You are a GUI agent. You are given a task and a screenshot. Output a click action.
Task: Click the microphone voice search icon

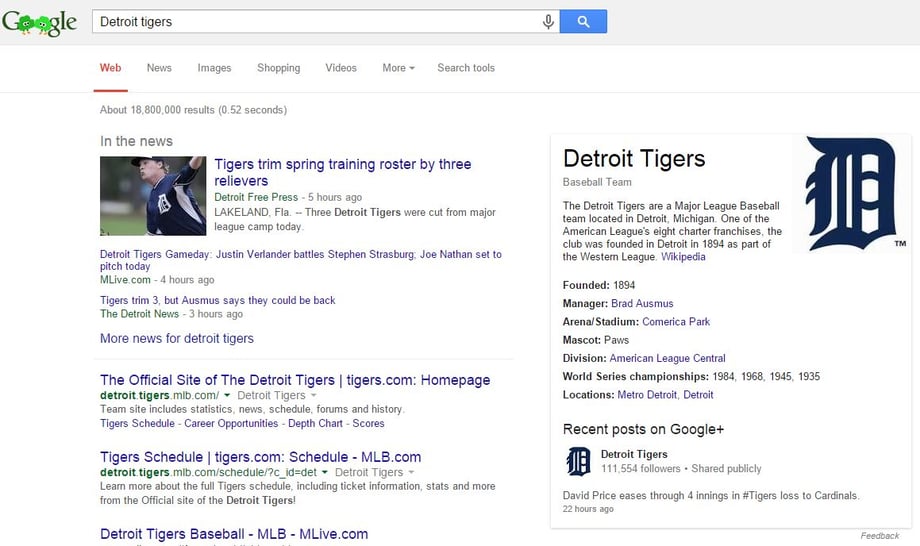pyautogui.click(x=548, y=22)
